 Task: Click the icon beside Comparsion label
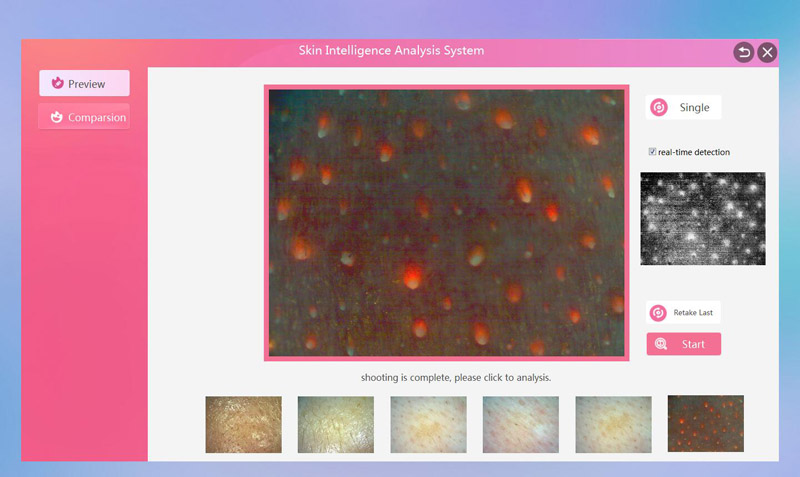pyautogui.click(x=57, y=117)
